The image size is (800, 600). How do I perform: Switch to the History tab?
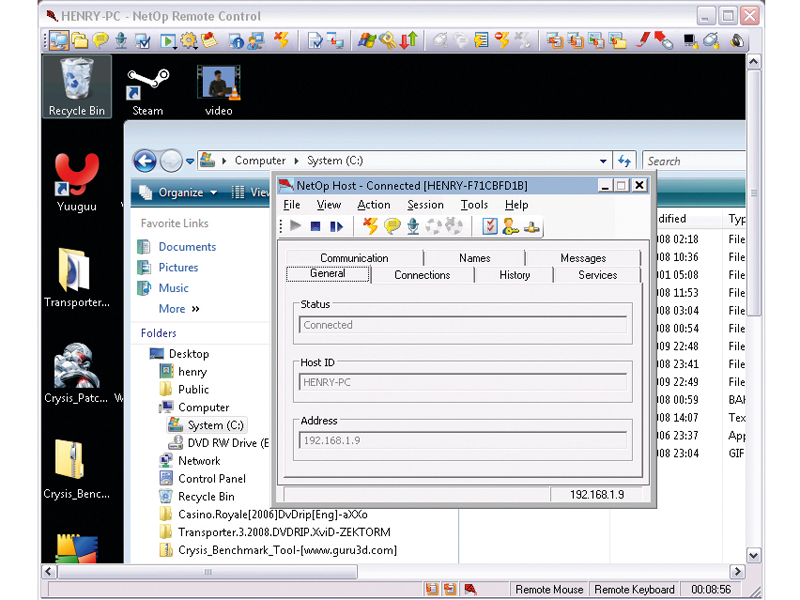click(x=514, y=274)
